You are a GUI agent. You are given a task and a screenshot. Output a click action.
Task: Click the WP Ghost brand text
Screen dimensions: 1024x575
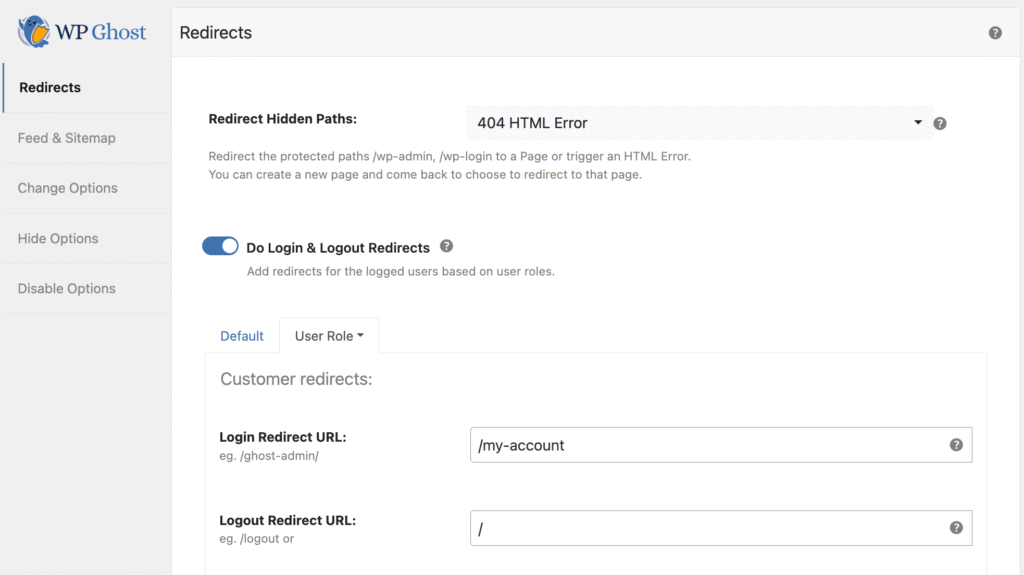point(101,32)
